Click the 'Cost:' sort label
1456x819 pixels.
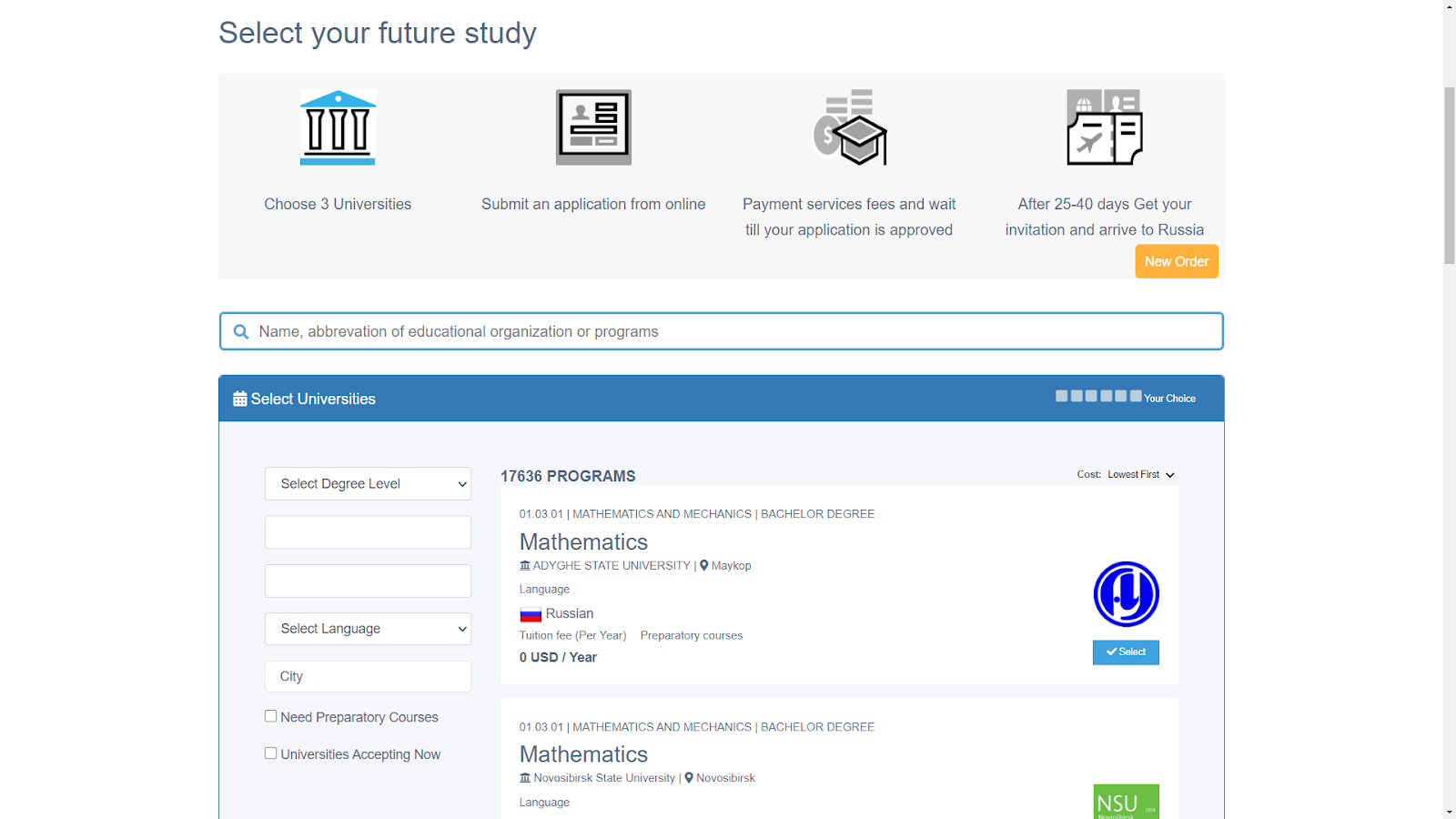tap(1088, 475)
